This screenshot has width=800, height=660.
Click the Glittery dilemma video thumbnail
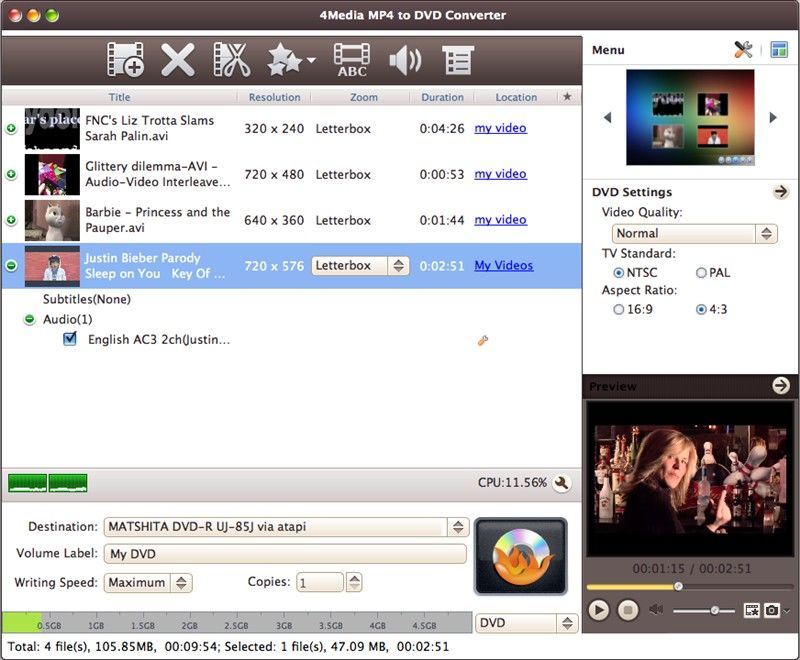coord(52,174)
